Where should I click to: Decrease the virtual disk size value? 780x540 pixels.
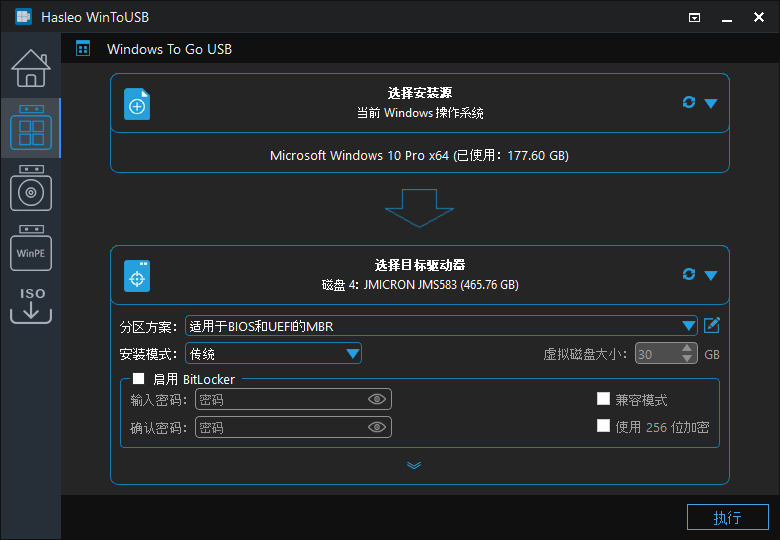(687, 359)
